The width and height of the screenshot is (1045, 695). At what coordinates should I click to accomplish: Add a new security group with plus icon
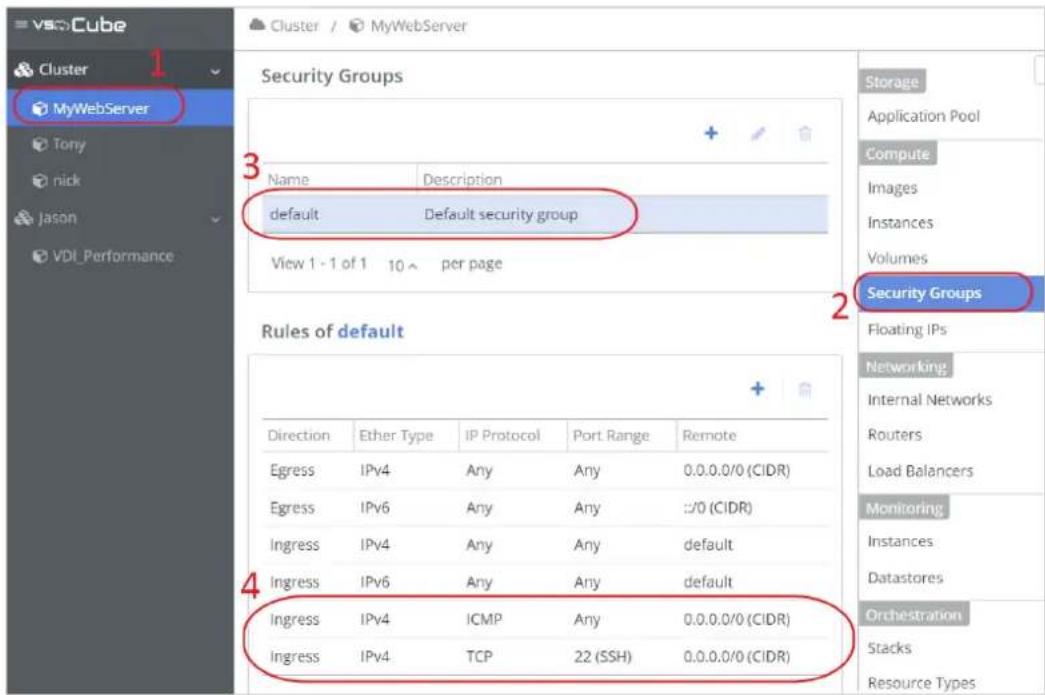tap(711, 133)
